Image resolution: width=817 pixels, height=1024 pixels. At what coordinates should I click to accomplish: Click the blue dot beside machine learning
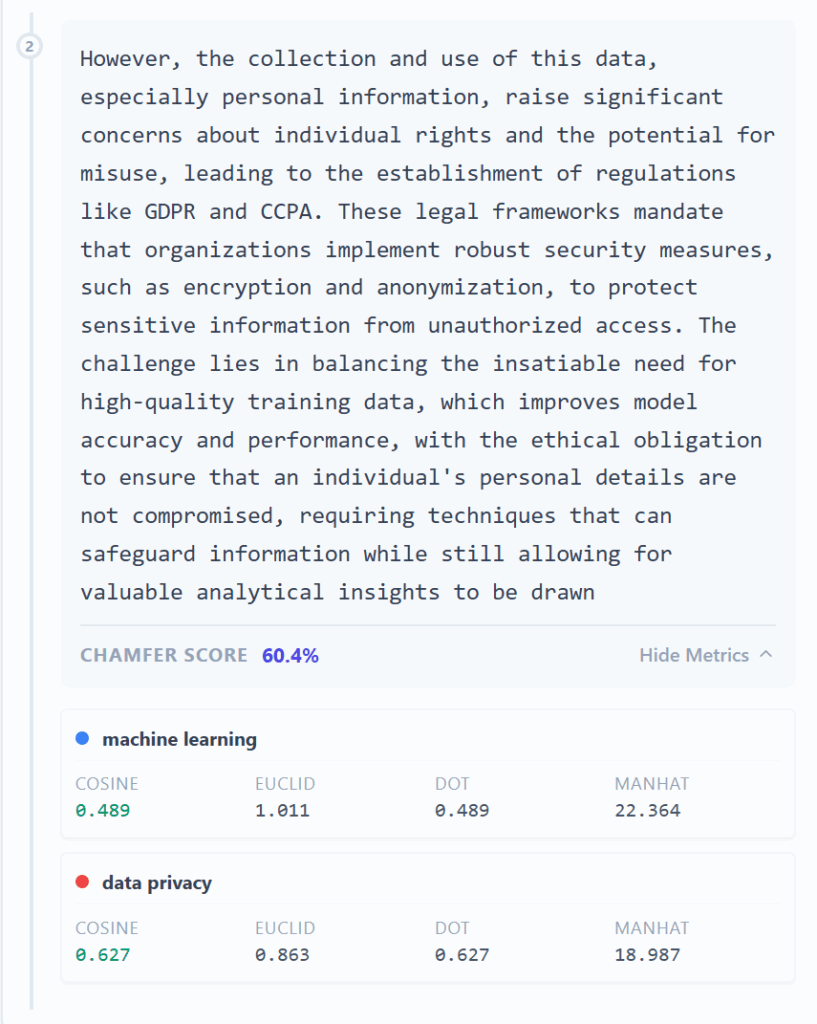pyautogui.click(x=82, y=739)
